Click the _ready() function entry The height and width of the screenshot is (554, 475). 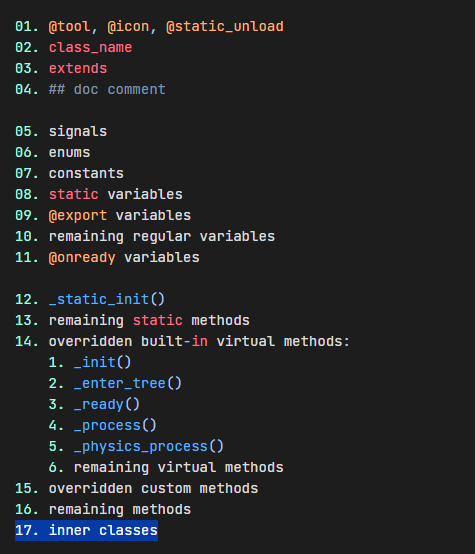[x=107, y=405]
